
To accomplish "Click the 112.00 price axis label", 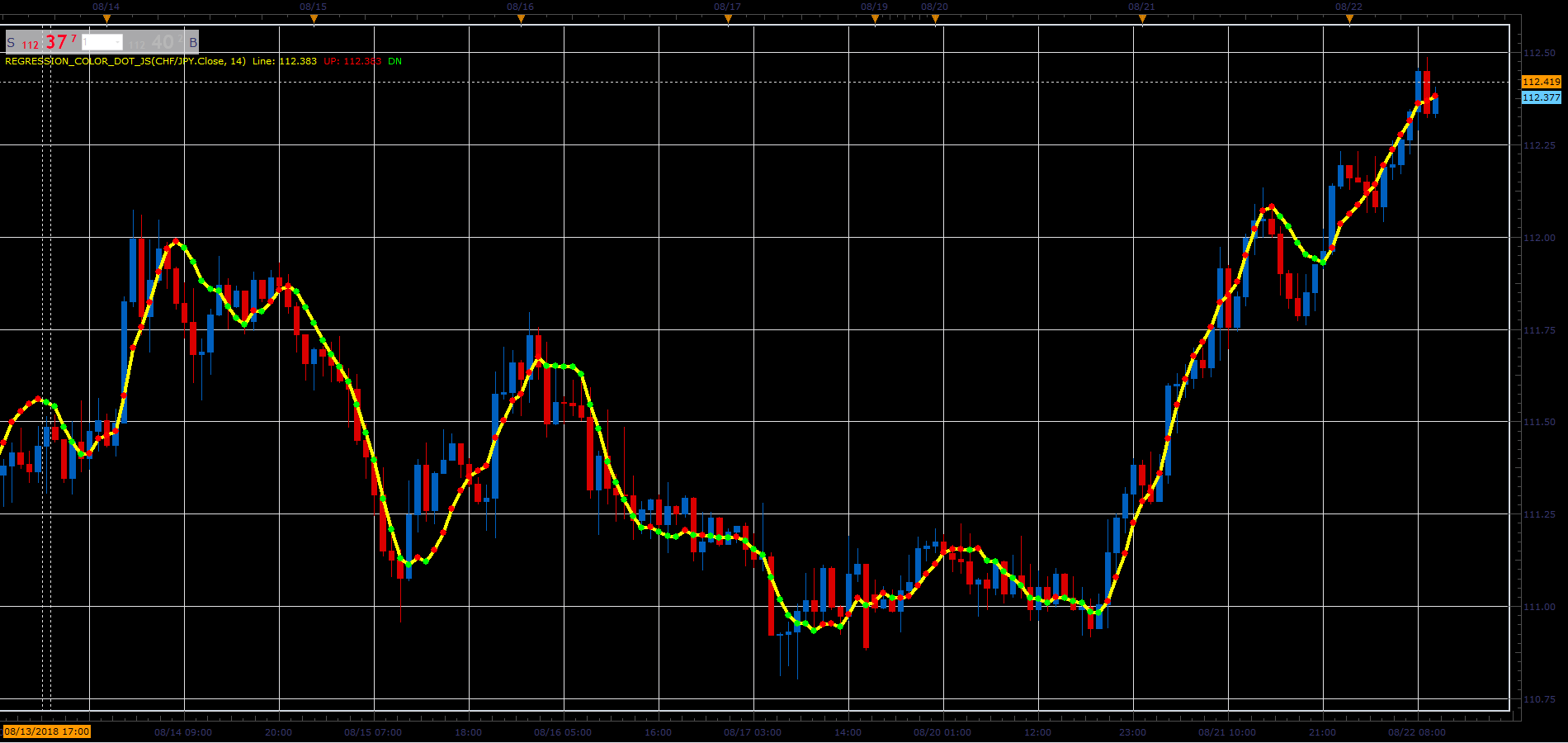I will tap(1539, 238).
